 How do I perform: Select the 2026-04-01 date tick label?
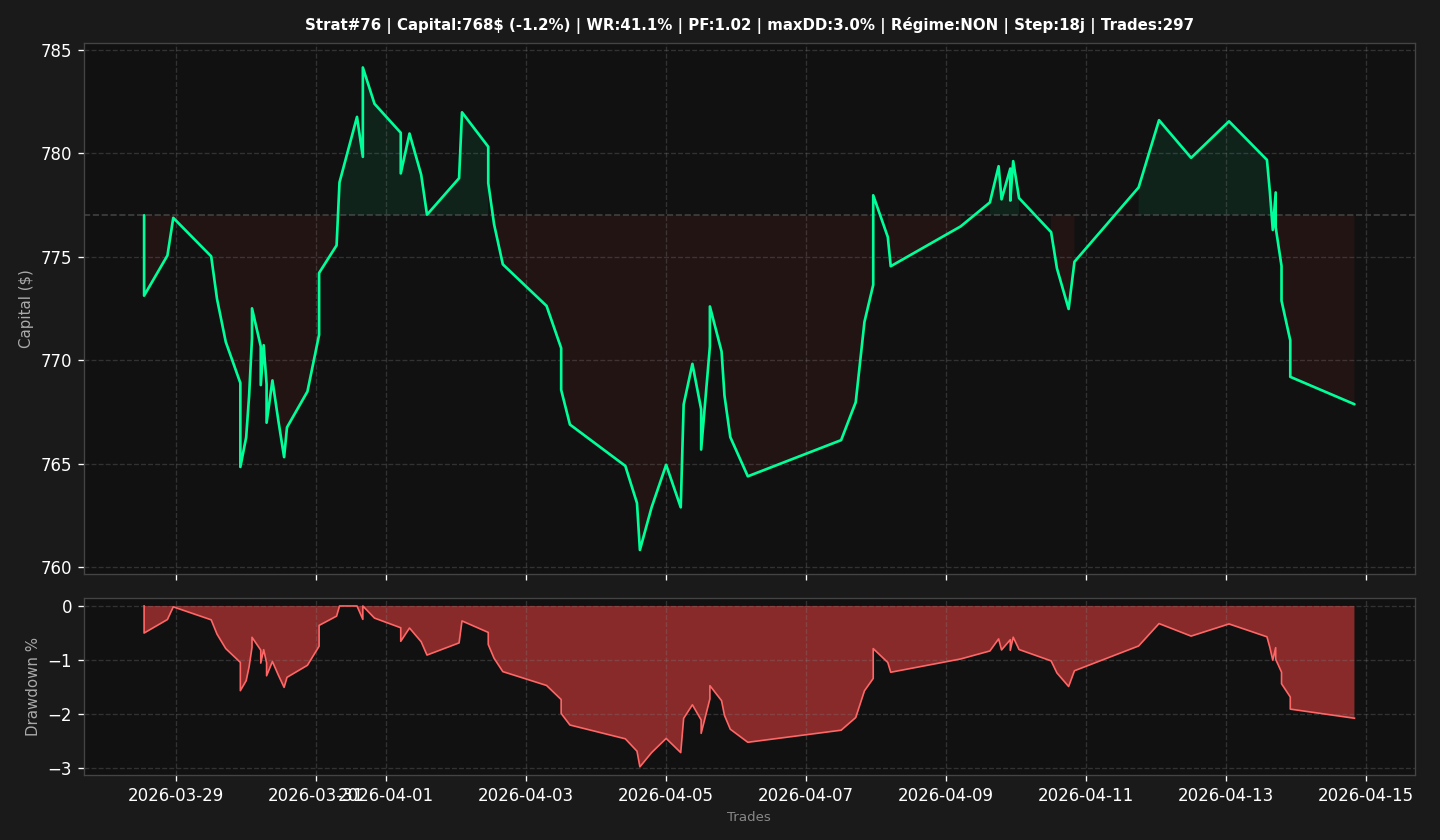[x=386, y=795]
